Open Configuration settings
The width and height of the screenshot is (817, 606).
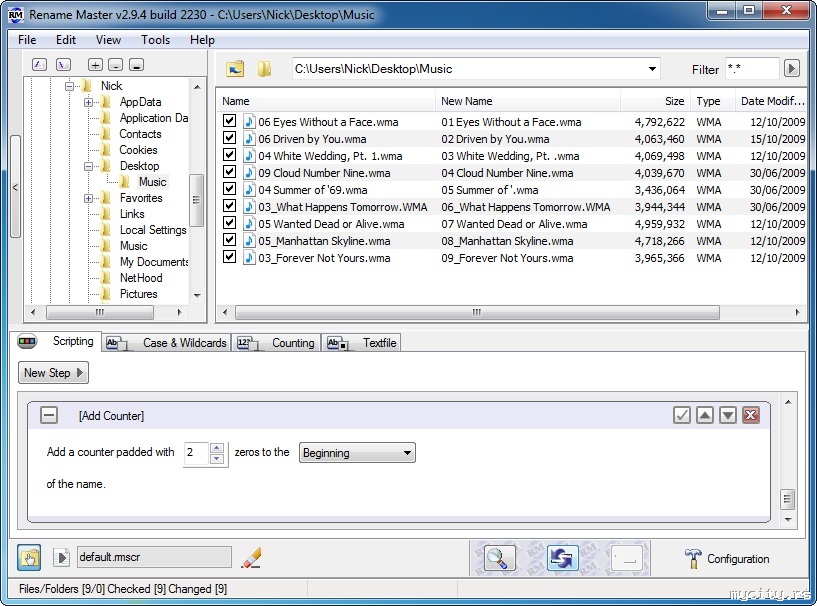(727, 559)
